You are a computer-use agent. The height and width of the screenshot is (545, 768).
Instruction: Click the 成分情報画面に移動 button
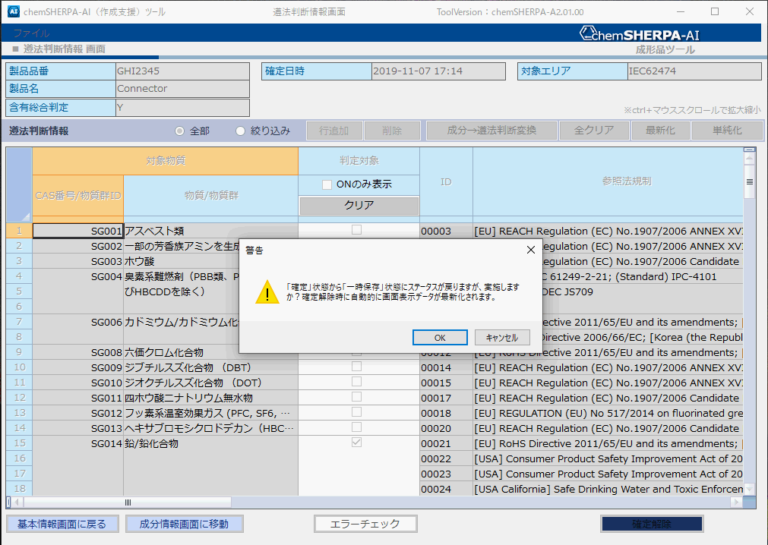(184, 524)
